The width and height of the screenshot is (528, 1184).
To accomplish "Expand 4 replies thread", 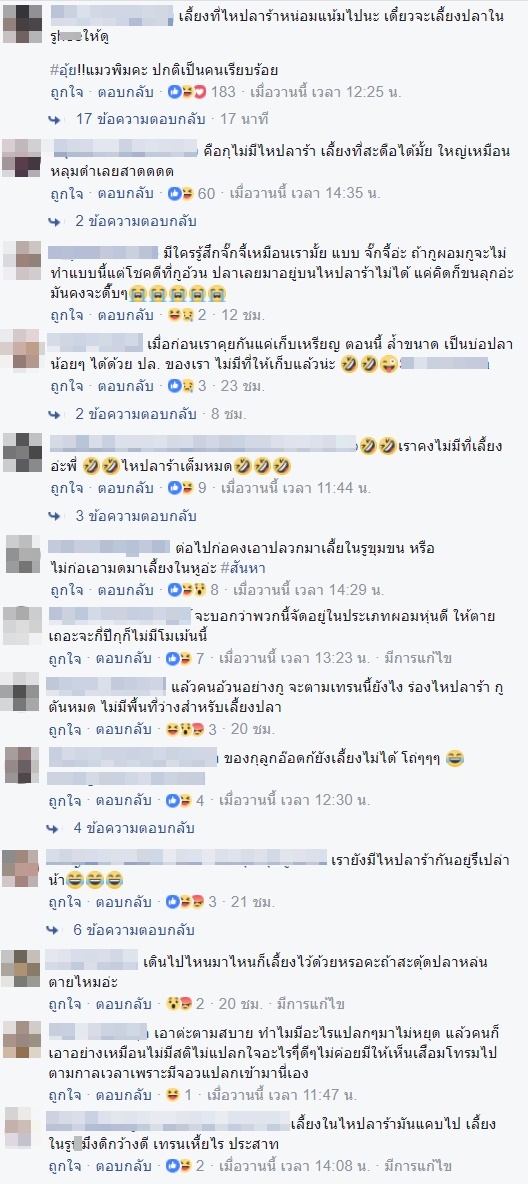I will [x=134, y=828].
